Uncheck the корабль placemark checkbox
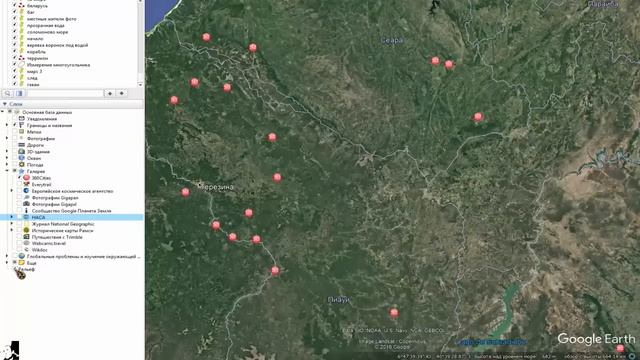Viewport: 640px width, 360px height. [15, 52]
